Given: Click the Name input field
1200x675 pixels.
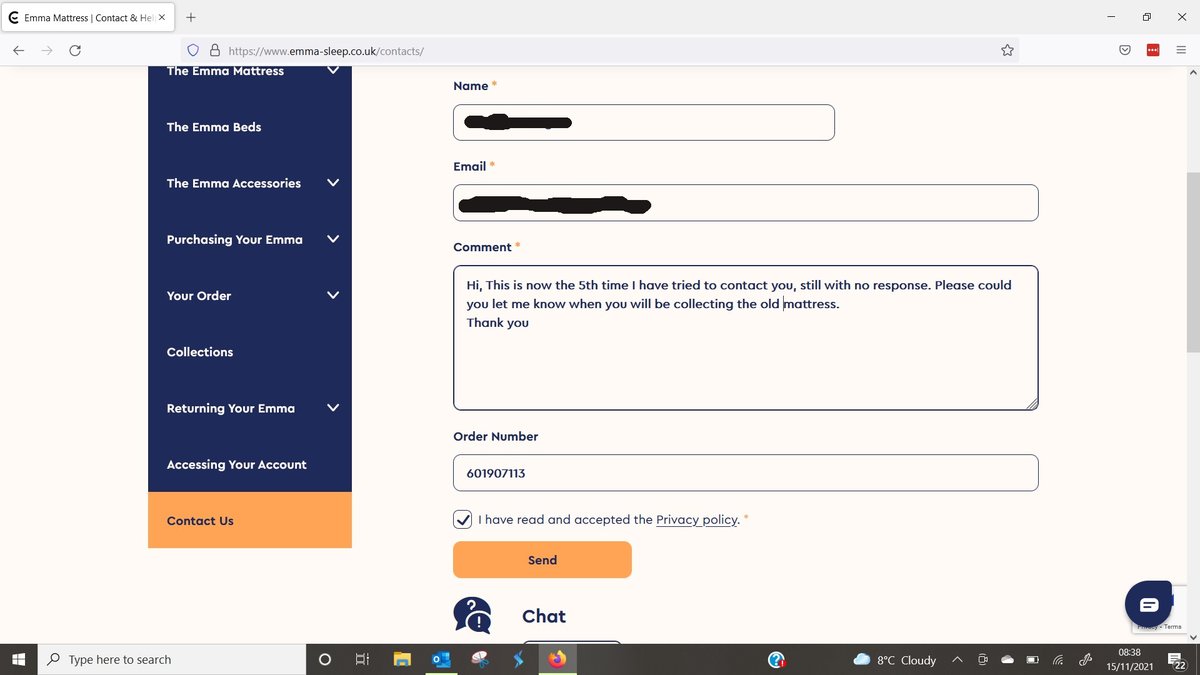Looking at the screenshot, I should coord(644,122).
